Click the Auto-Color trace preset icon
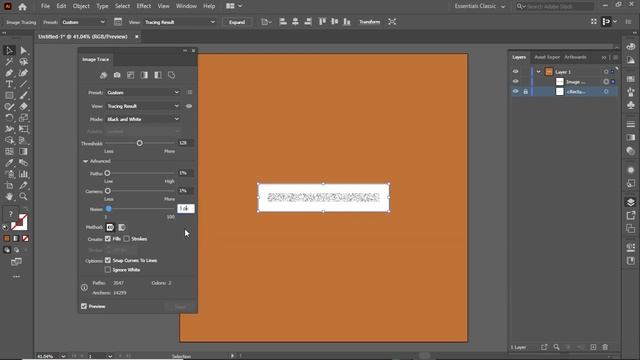Screen dimensions: 640x360 pyautogui.click(x=103, y=75)
